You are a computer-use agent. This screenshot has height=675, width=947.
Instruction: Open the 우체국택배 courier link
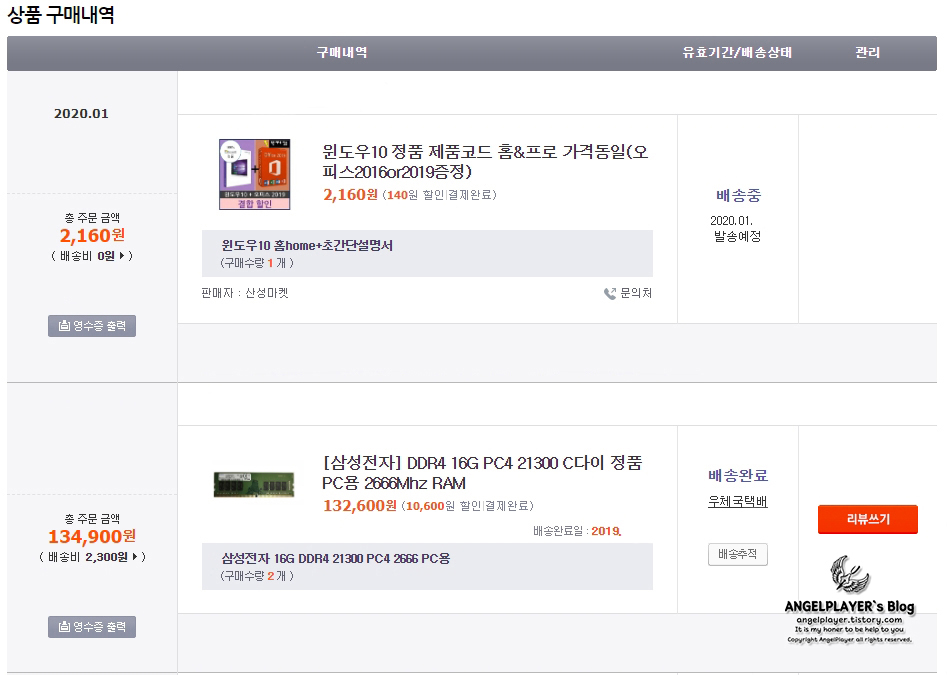click(737, 502)
